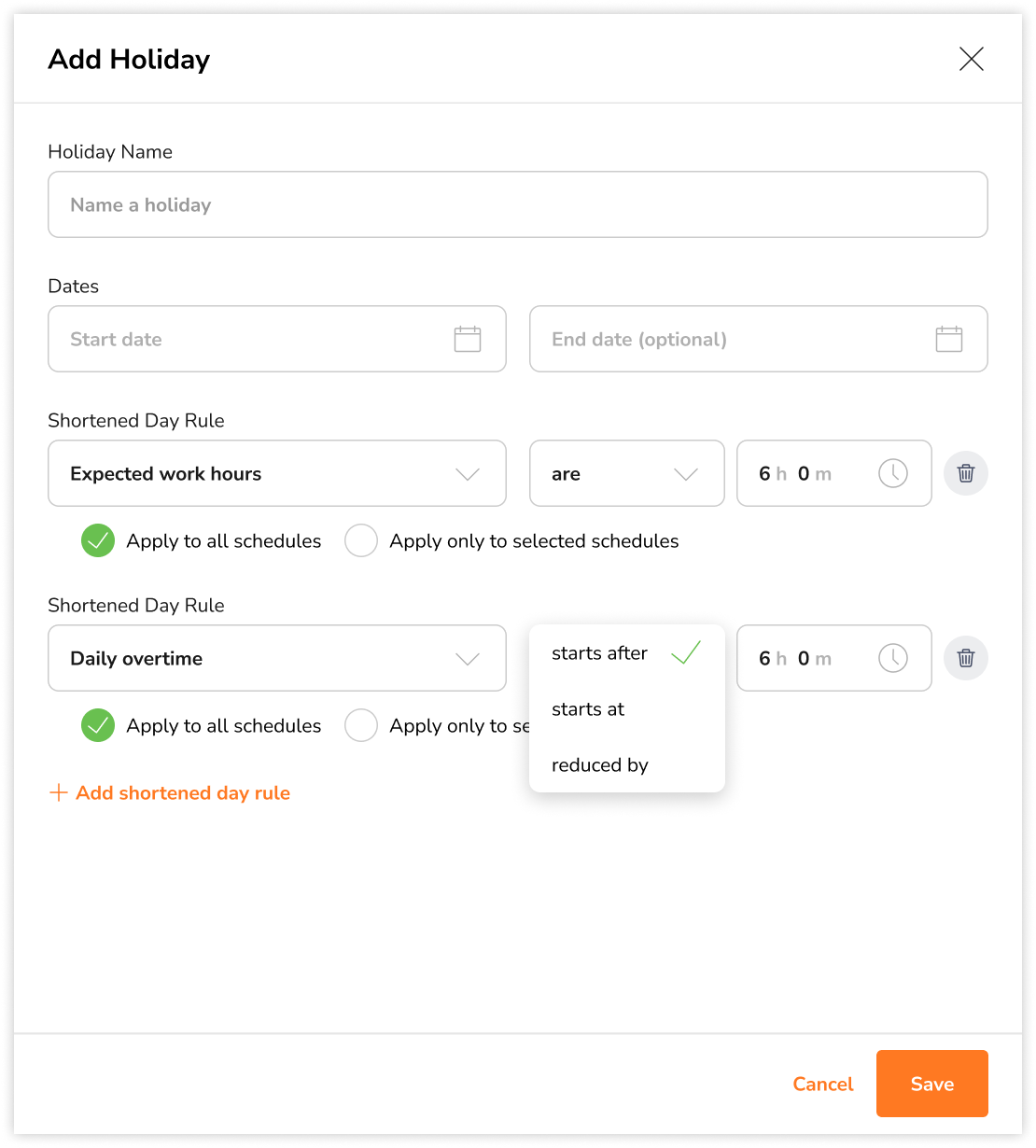Viewport: 1036px width, 1148px height.
Task: Open the End date calendar picker
Action: tap(948, 339)
